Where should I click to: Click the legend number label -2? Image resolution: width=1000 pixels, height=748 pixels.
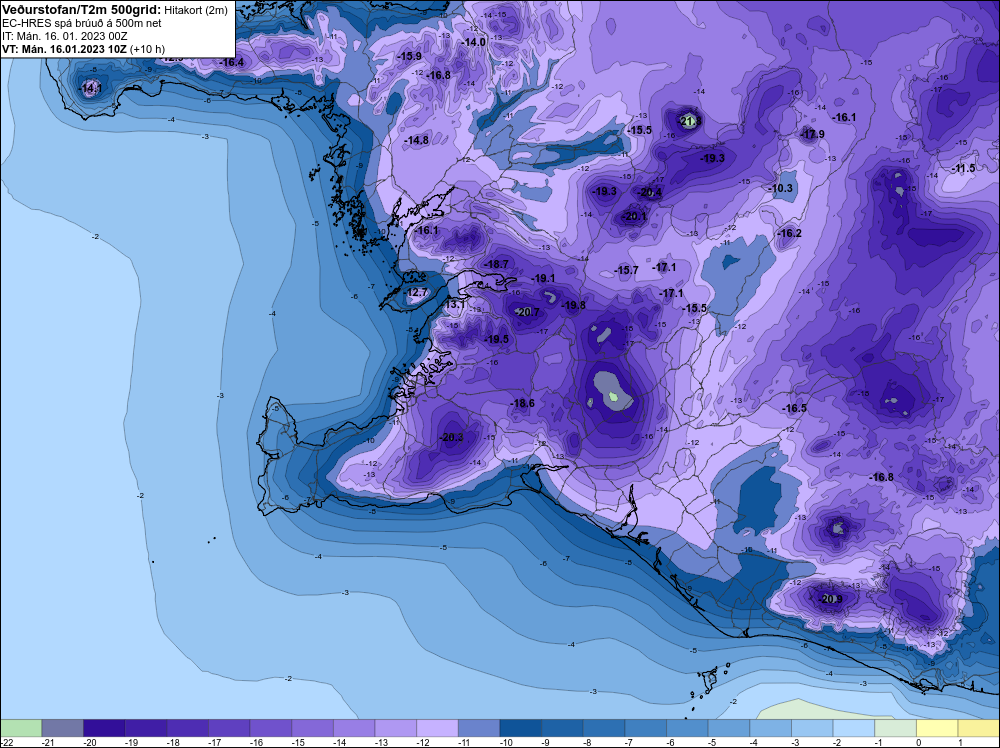coord(838,742)
